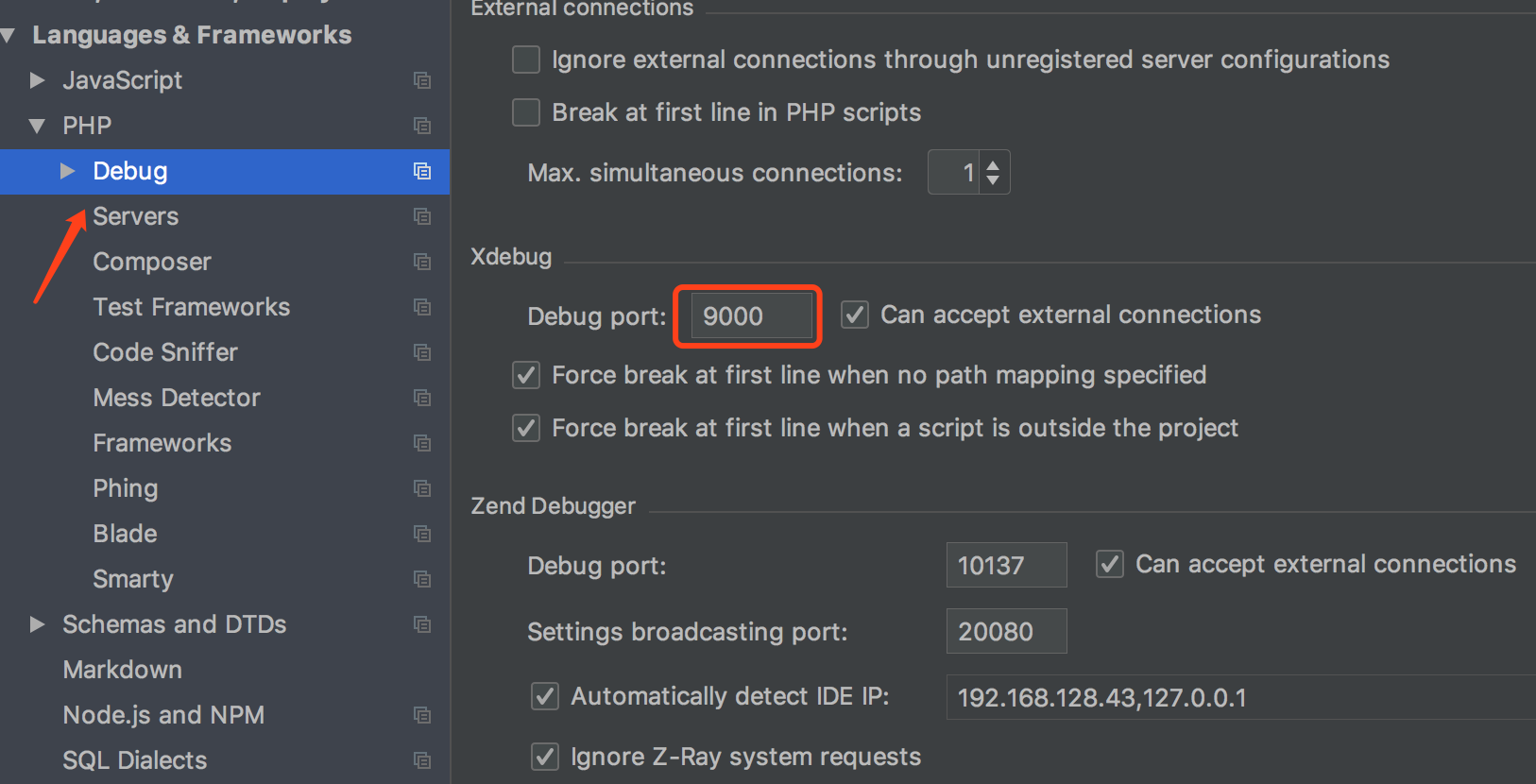The height and width of the screenshot is (784, 1536).
Task: Open the Smarty settings page
Action: click(x=132, y=579)
